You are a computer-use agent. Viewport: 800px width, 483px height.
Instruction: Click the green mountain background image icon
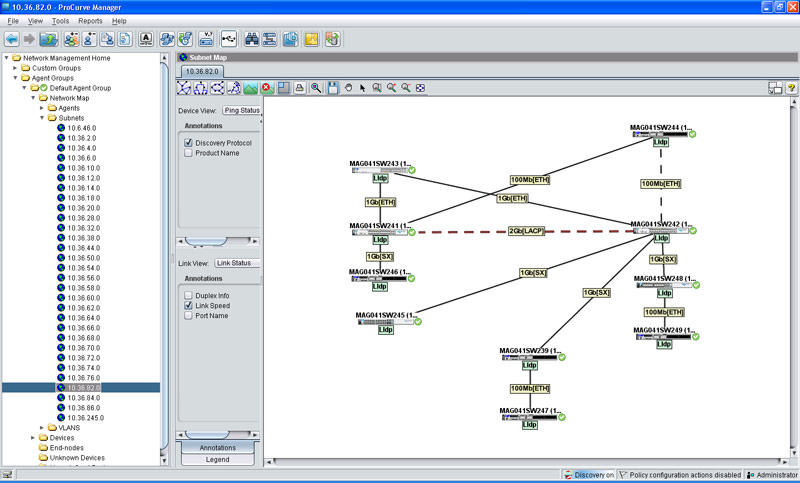coord(251,88)
